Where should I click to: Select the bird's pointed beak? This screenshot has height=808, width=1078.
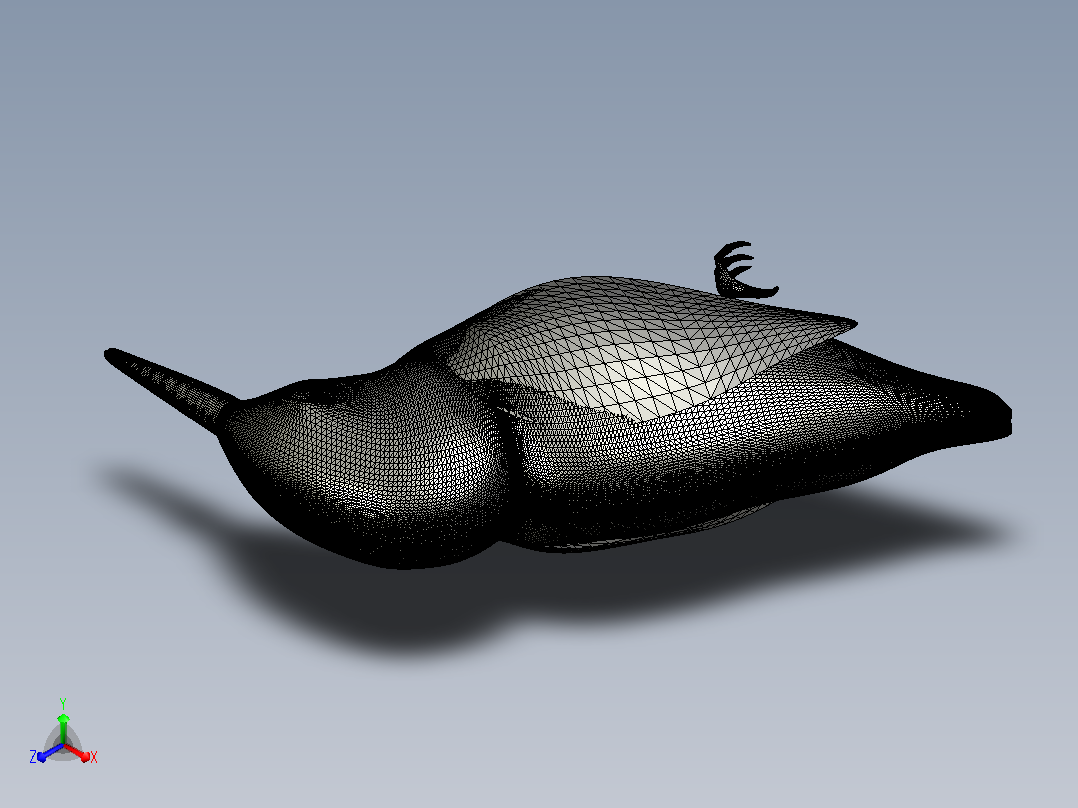tap(168, 389)
